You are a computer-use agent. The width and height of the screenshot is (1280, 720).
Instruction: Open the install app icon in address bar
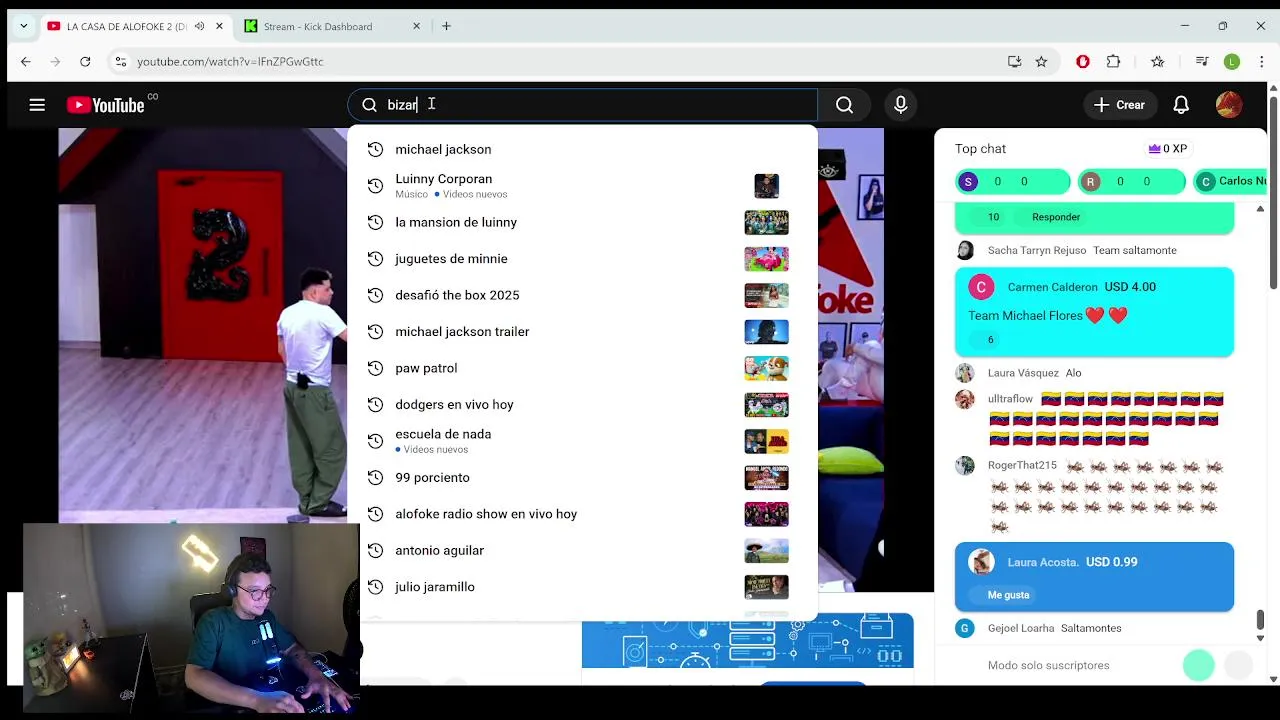click(x=1014, y=61)
